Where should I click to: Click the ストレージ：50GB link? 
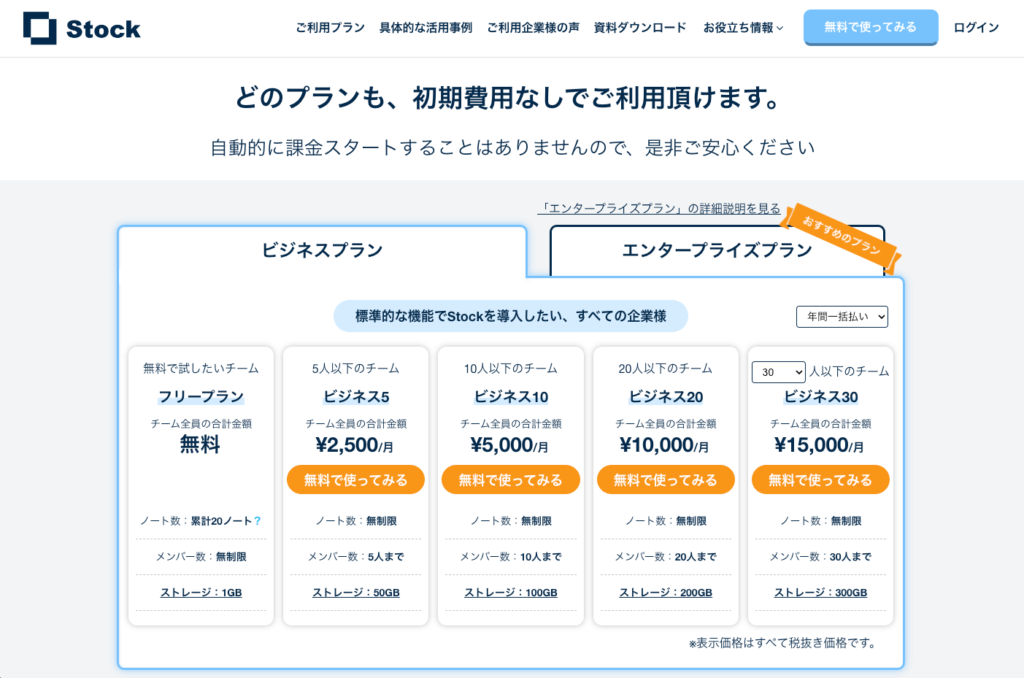pos(356,593)
